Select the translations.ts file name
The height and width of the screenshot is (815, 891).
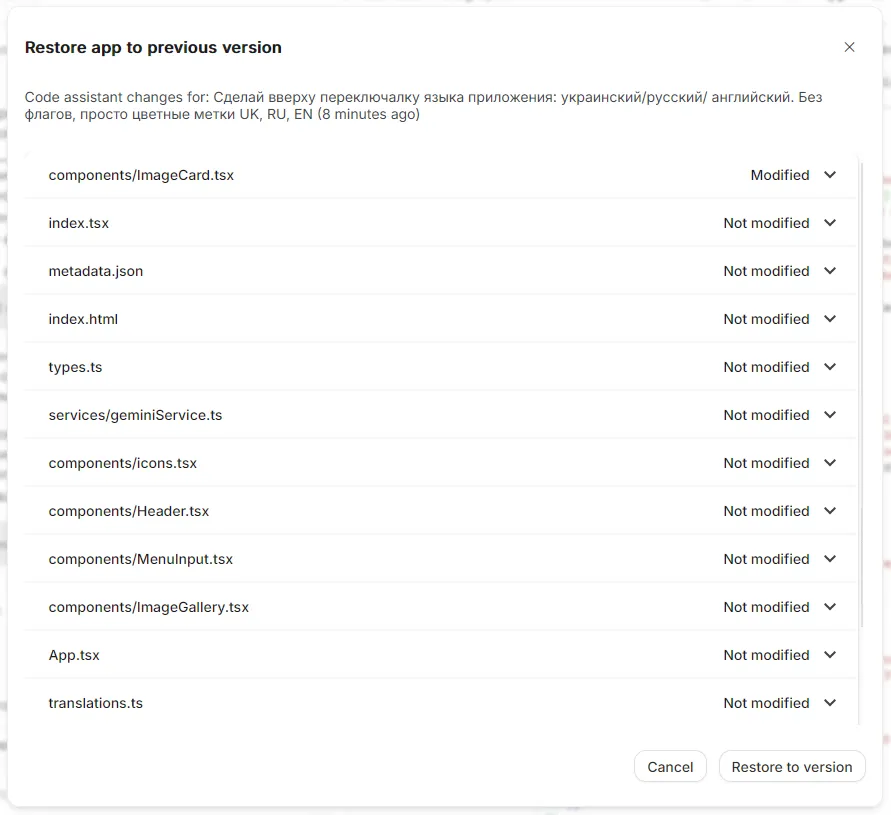coord(95,703)
